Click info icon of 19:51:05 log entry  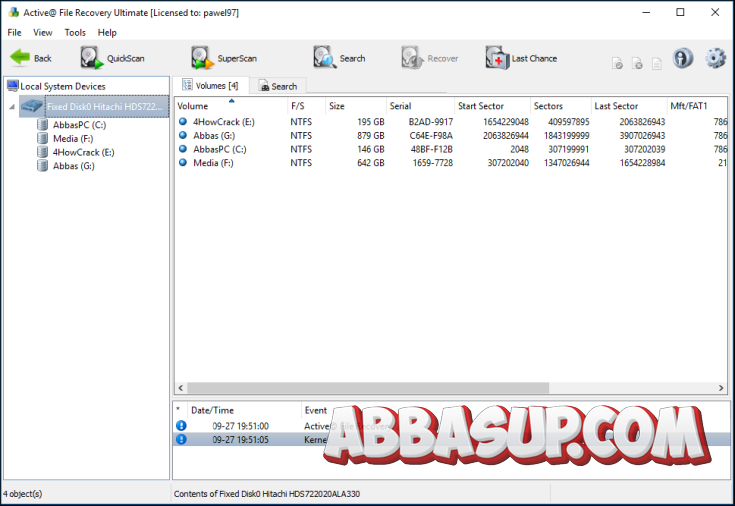tap(181, 439)
